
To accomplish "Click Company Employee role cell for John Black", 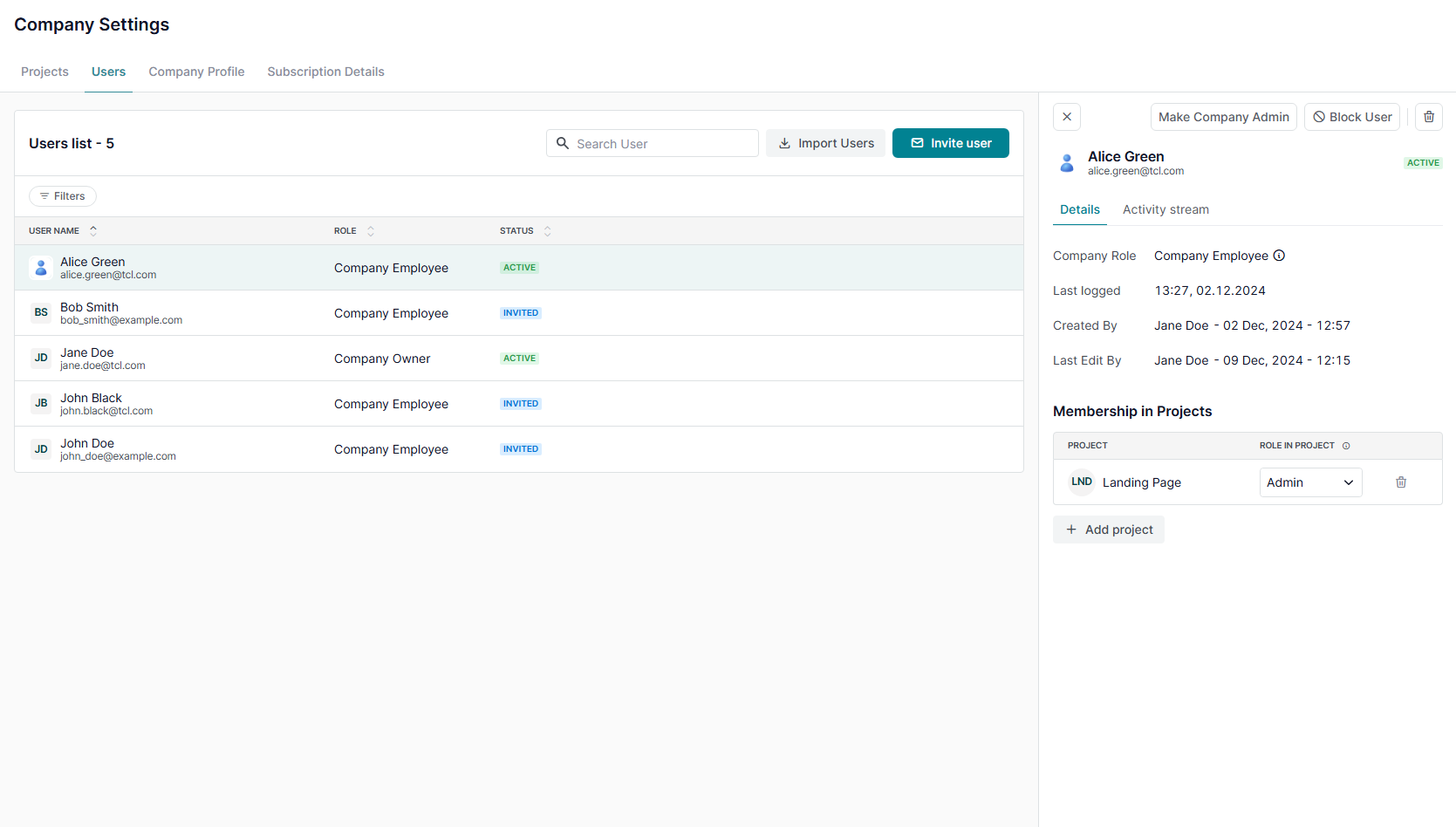I will (x=391, y=404).
